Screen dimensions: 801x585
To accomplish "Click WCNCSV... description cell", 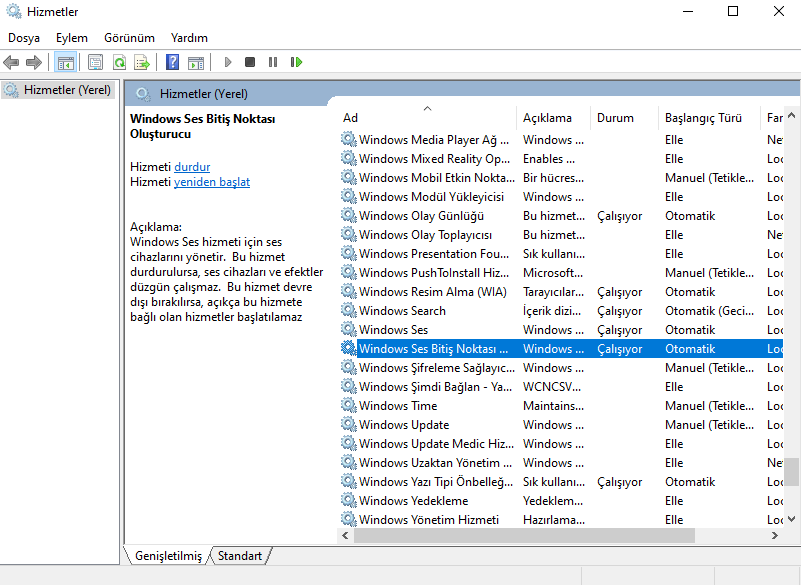I will click(x=552, y=387).
